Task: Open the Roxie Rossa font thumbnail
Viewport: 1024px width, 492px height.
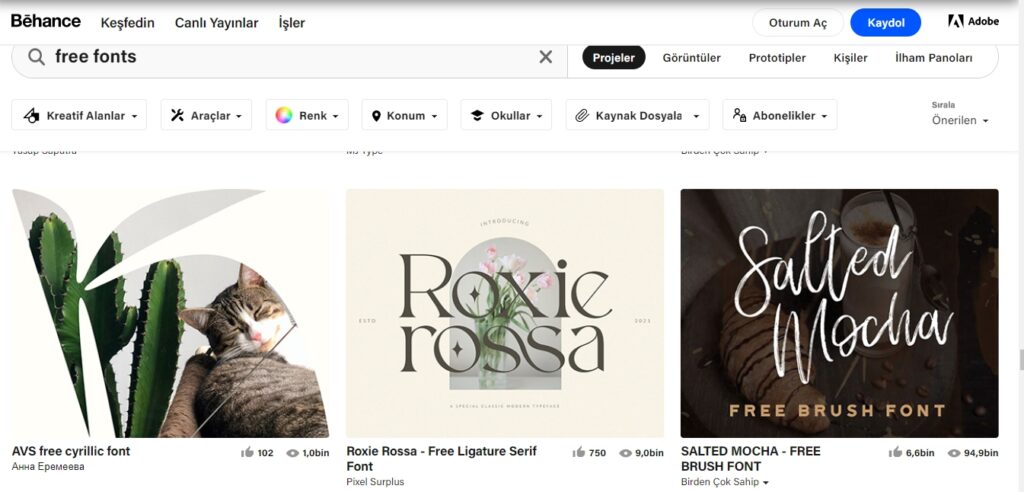Action: click(505, 313)
